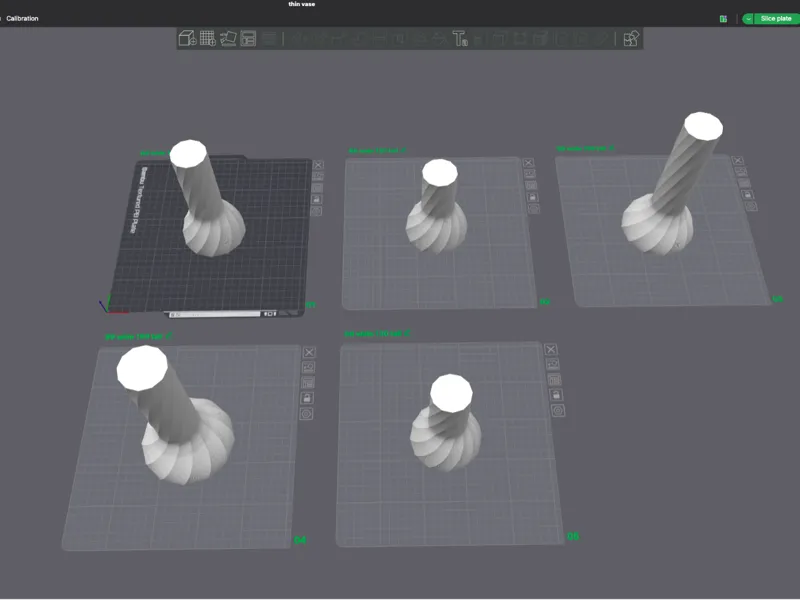Auto orient objects on plate 03
Image resolution: width=800 pixels, height=600 pixels.
click(x=741, y=171)
